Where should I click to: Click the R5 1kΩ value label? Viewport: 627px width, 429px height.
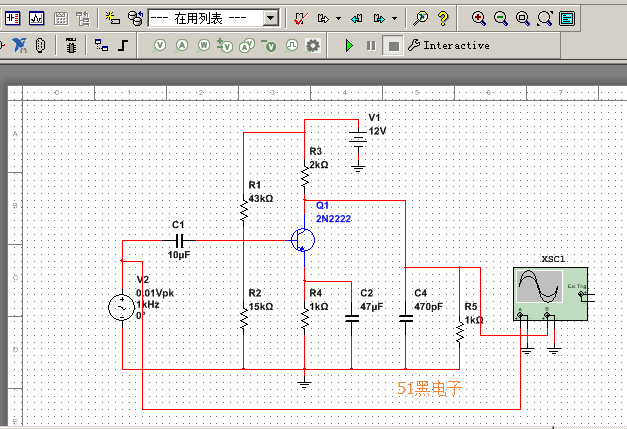point(474,320)
